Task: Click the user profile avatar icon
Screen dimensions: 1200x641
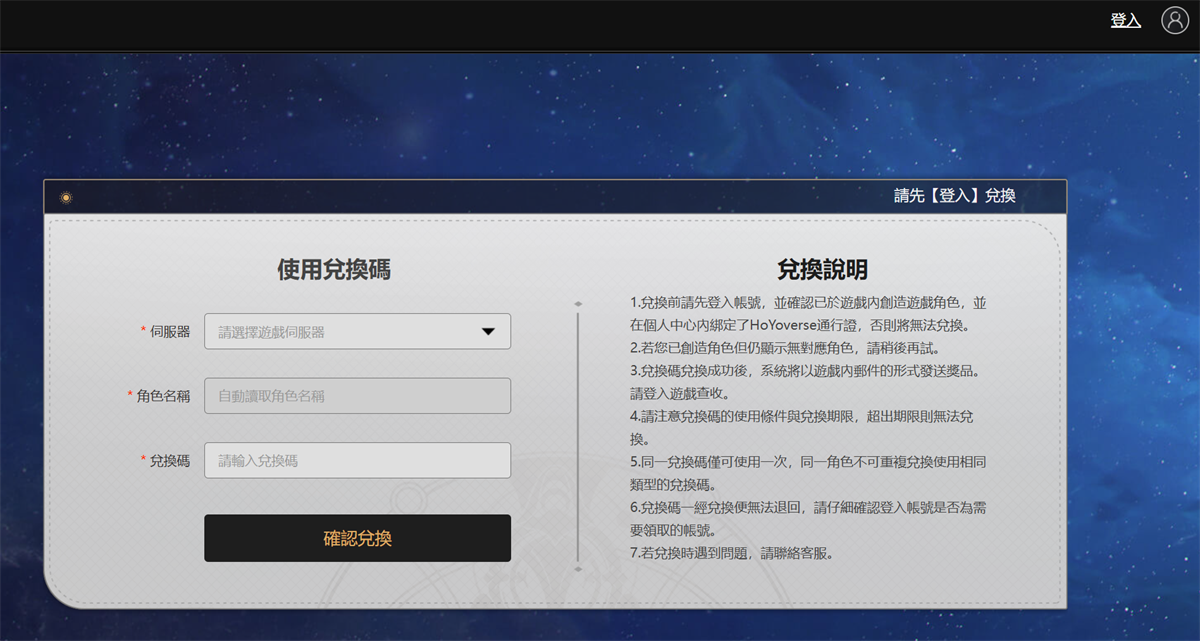Action: pyautogui.click(x=1174, y=20)
